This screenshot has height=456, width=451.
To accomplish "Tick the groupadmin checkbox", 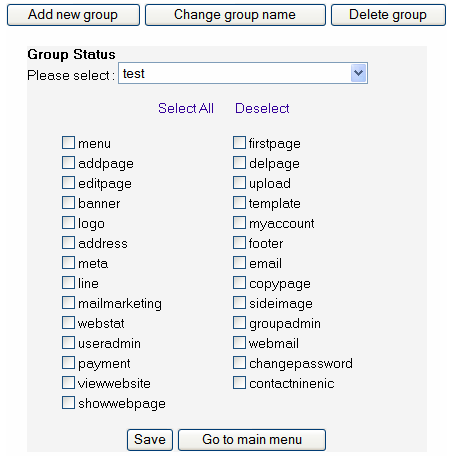I will 239,323.
